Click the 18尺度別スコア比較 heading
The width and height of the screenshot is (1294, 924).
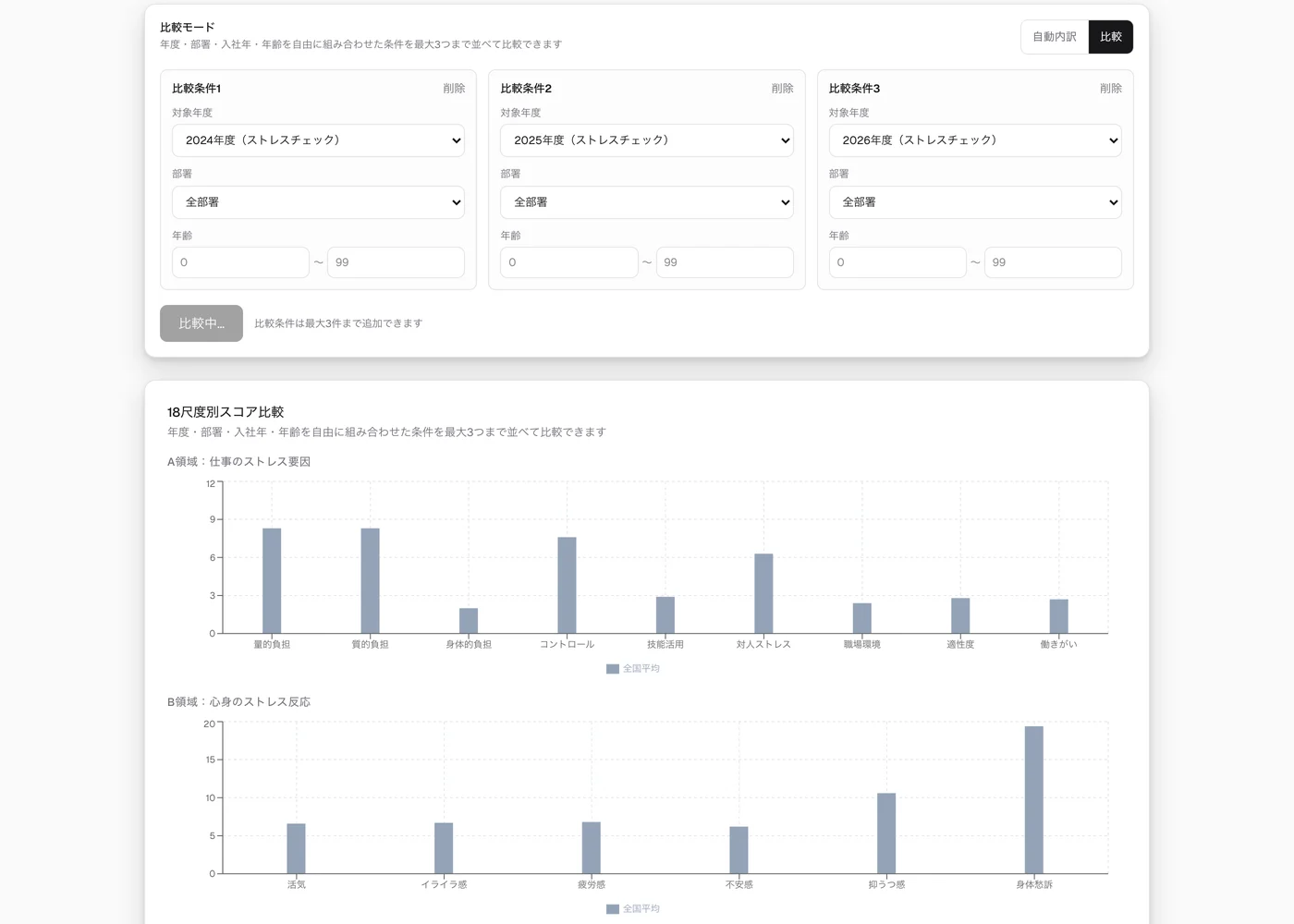[226, 412]
